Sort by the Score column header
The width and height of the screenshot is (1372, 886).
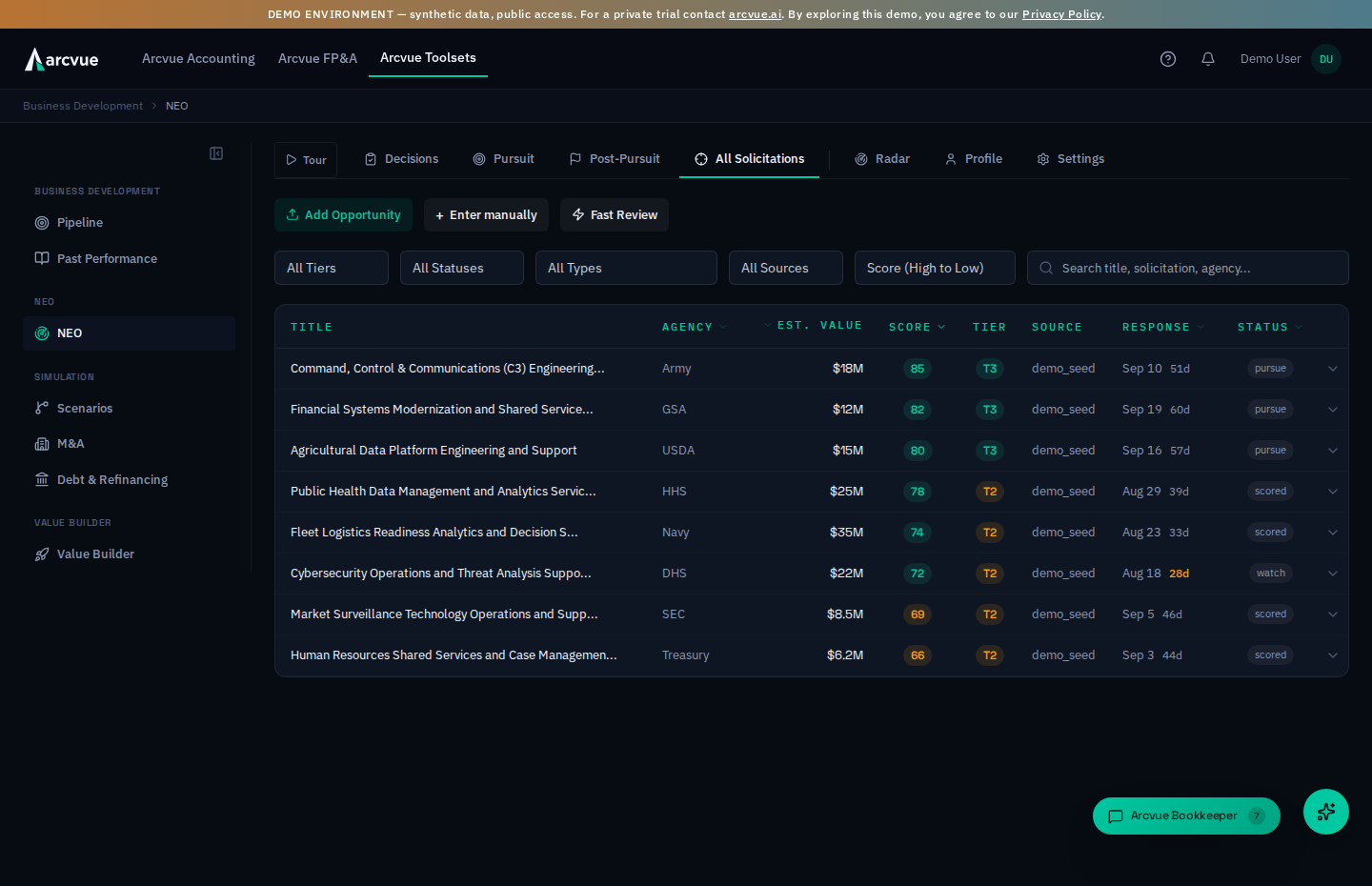[x=917, y=327]
